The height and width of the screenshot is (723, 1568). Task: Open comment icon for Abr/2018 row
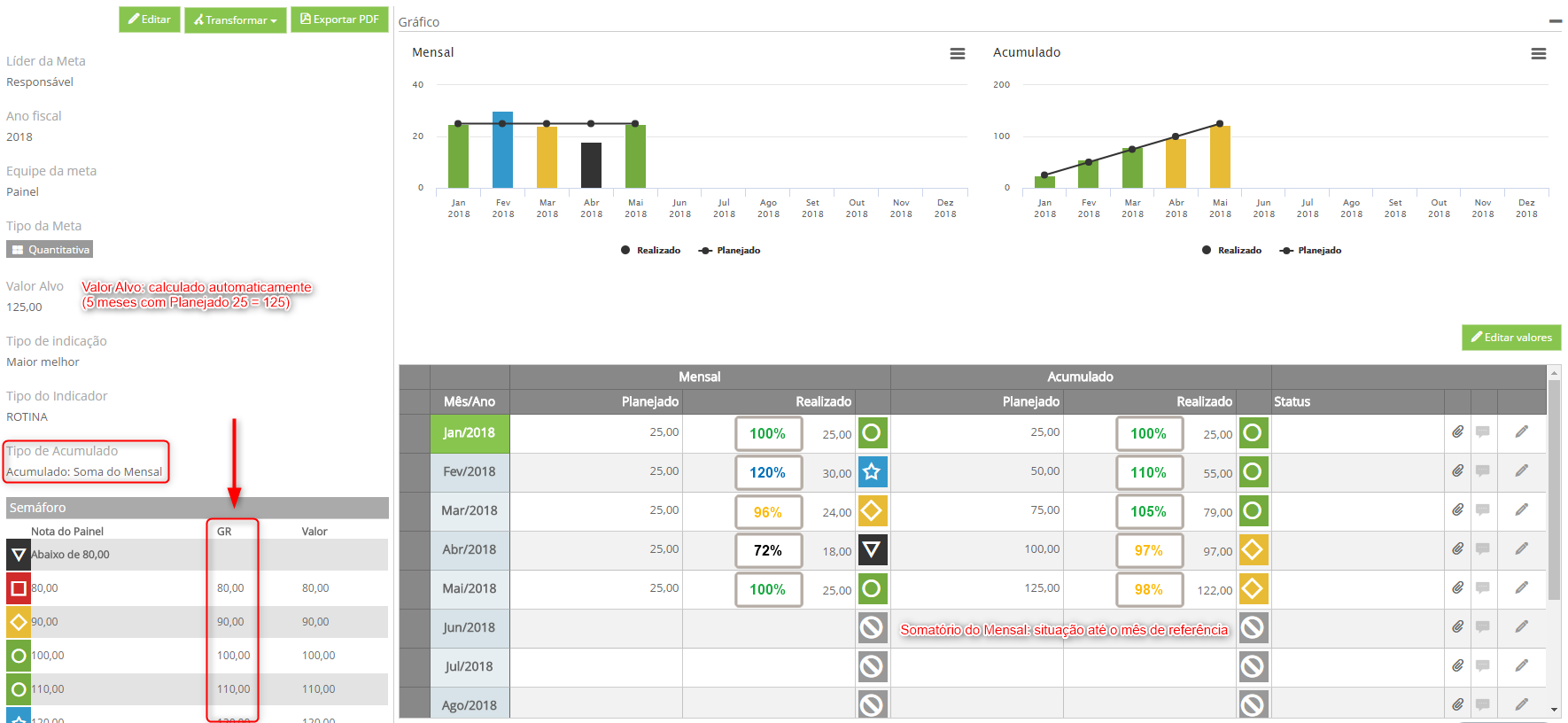coord(1483,549)
